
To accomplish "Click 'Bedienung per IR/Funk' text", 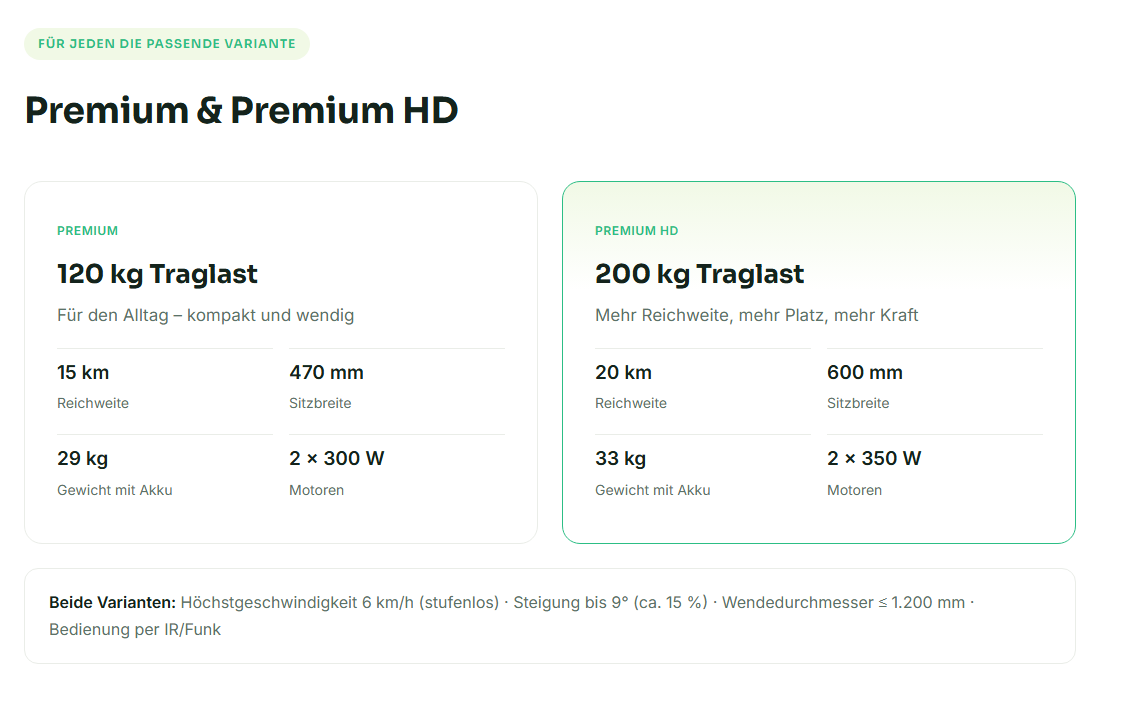I will (x=135, y=629).
